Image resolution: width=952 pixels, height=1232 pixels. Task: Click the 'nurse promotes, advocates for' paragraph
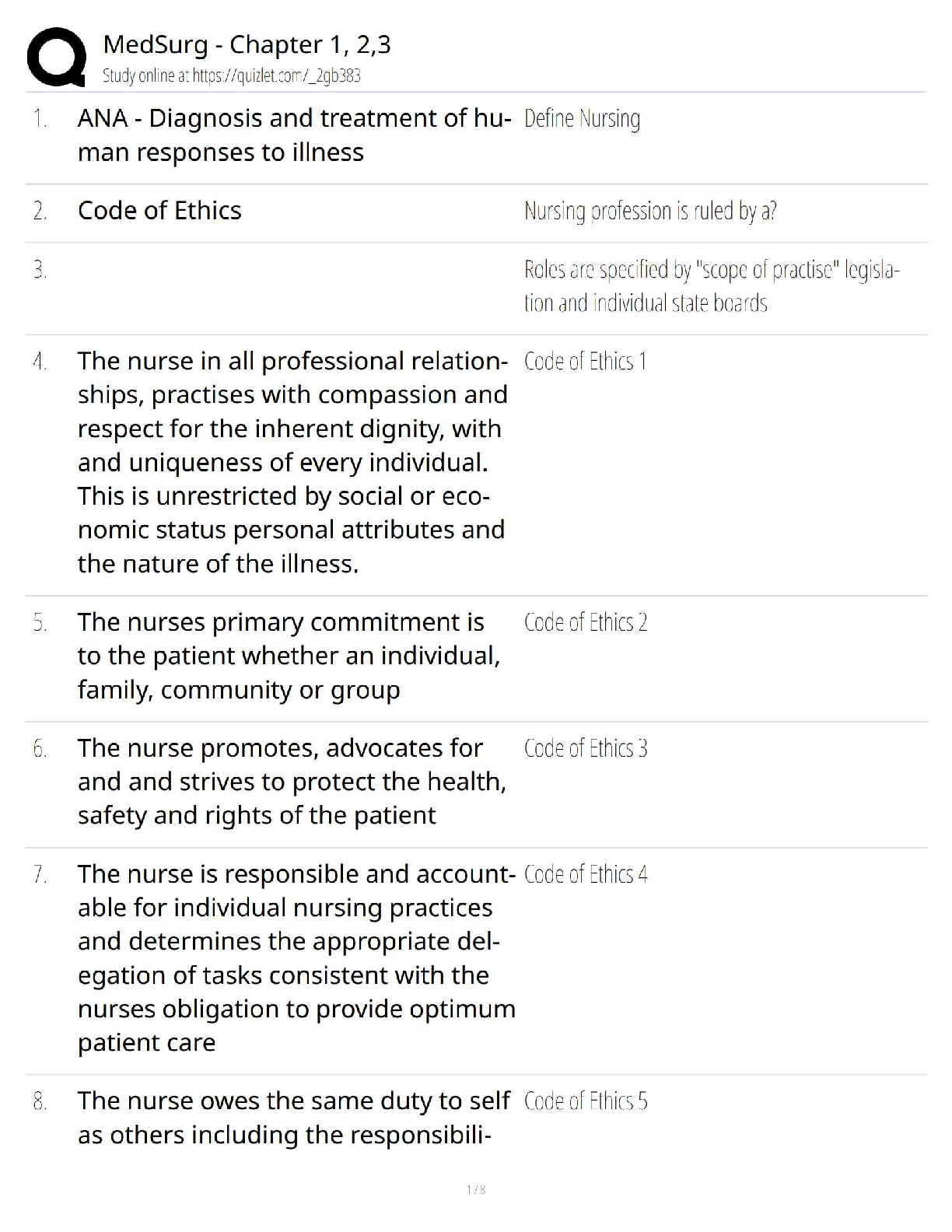292,782
